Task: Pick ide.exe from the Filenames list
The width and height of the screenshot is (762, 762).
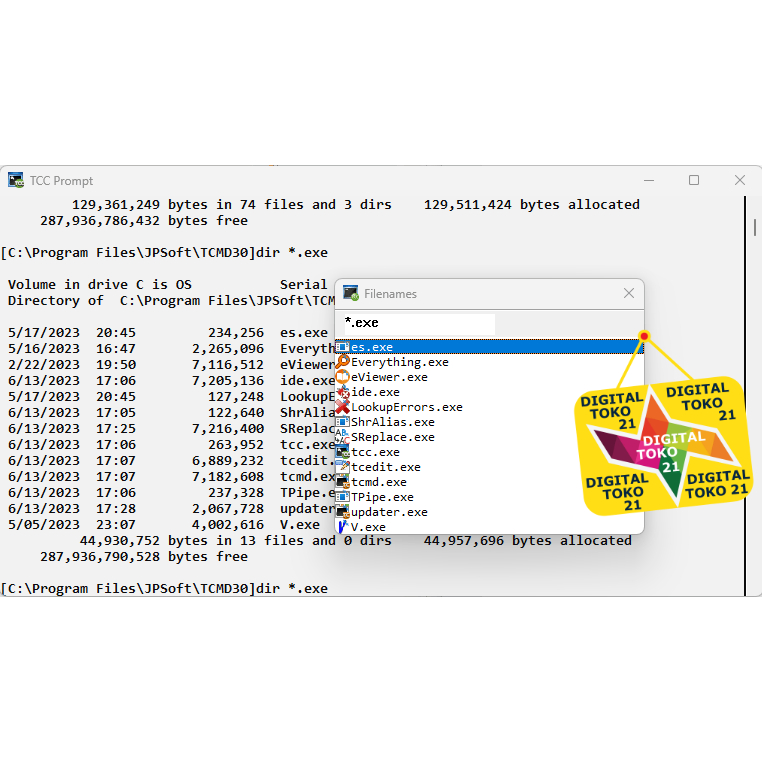Action: coord(489,392)
